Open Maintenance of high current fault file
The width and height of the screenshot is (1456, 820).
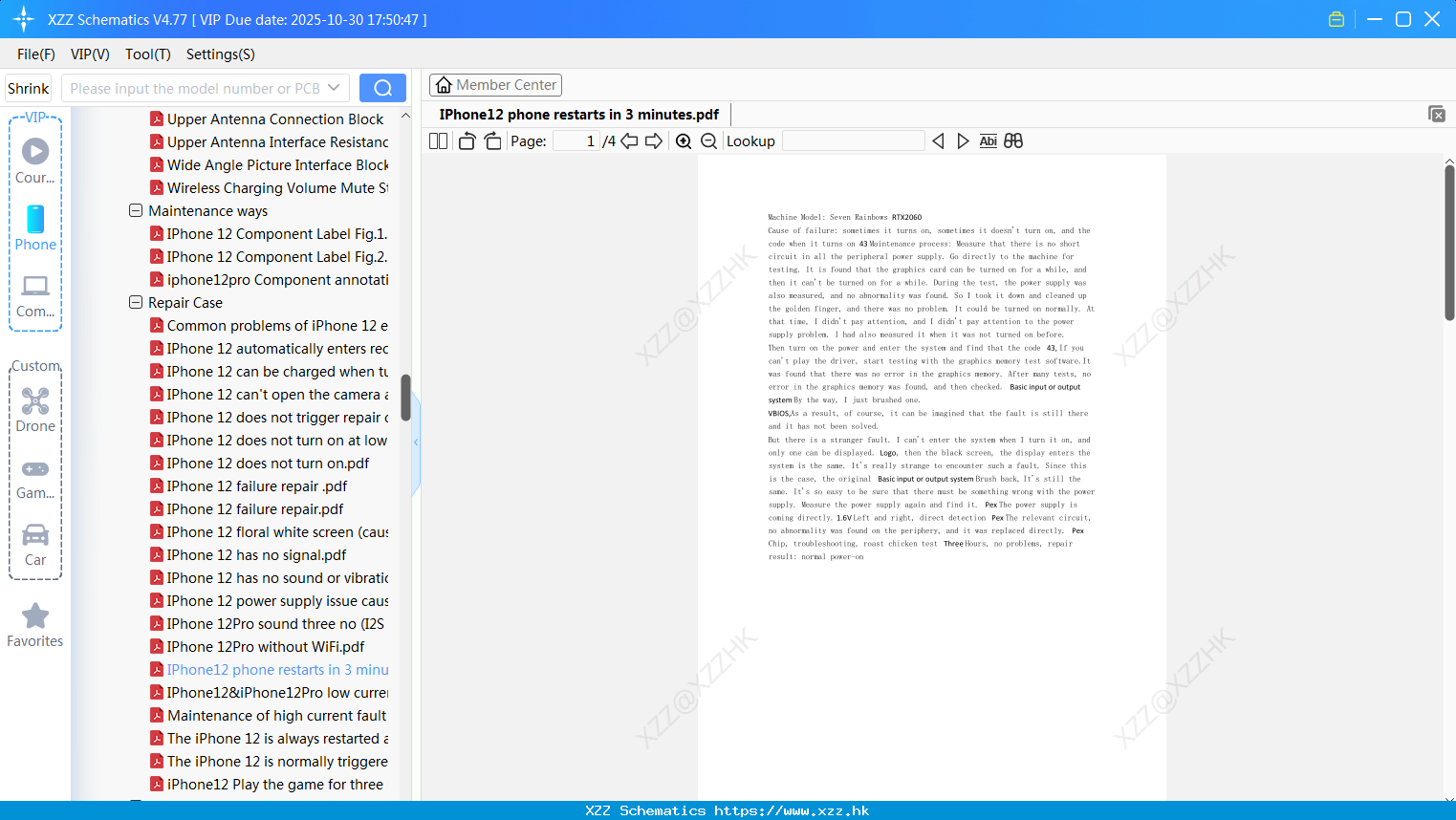tap(269, 715)
